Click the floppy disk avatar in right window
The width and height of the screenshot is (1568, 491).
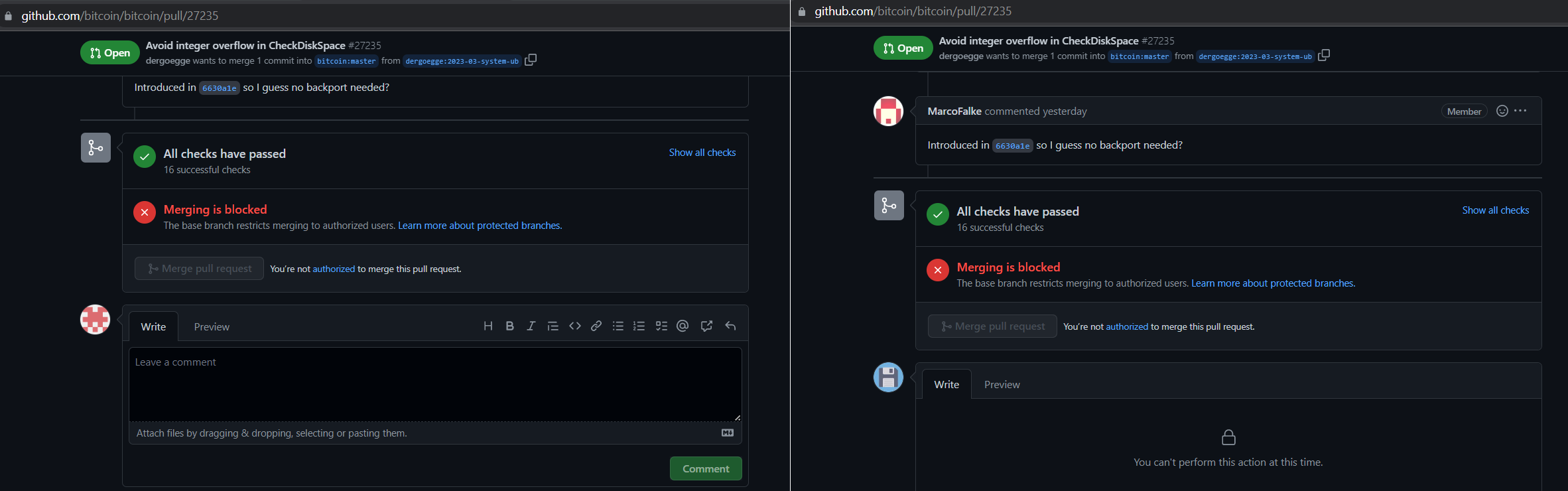coord(888,377)
